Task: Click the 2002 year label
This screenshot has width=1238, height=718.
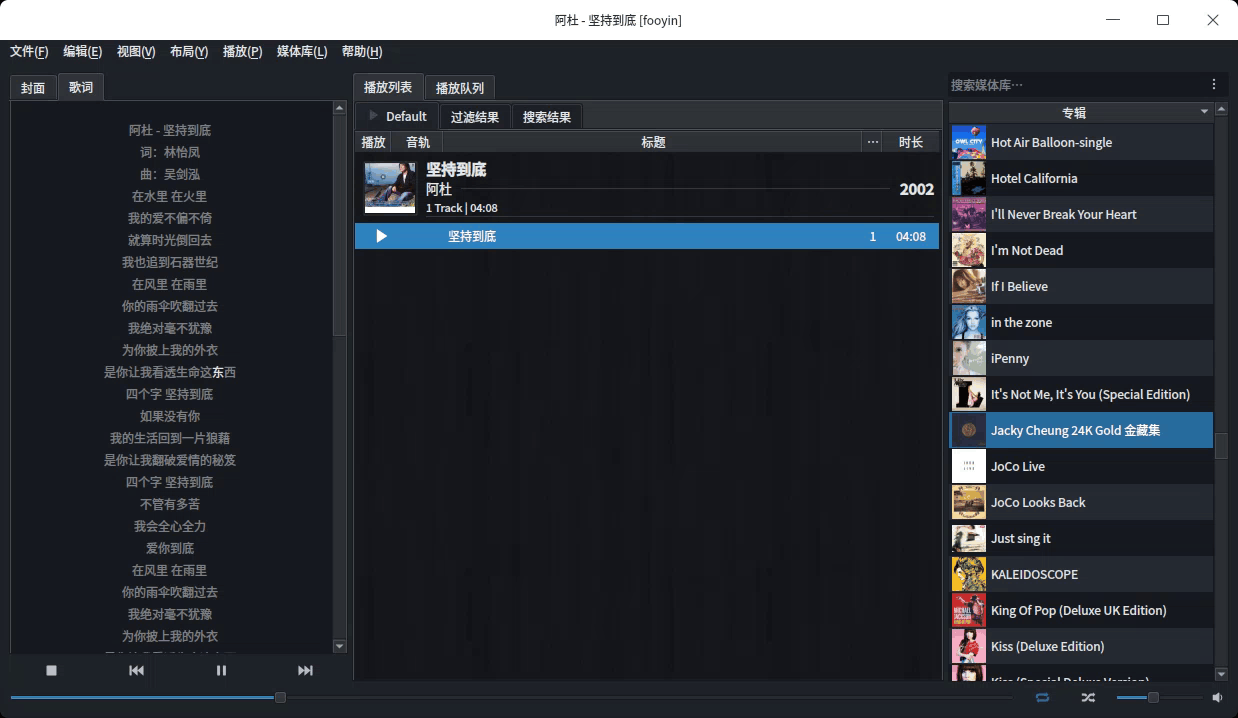Action: coord(916,189)
